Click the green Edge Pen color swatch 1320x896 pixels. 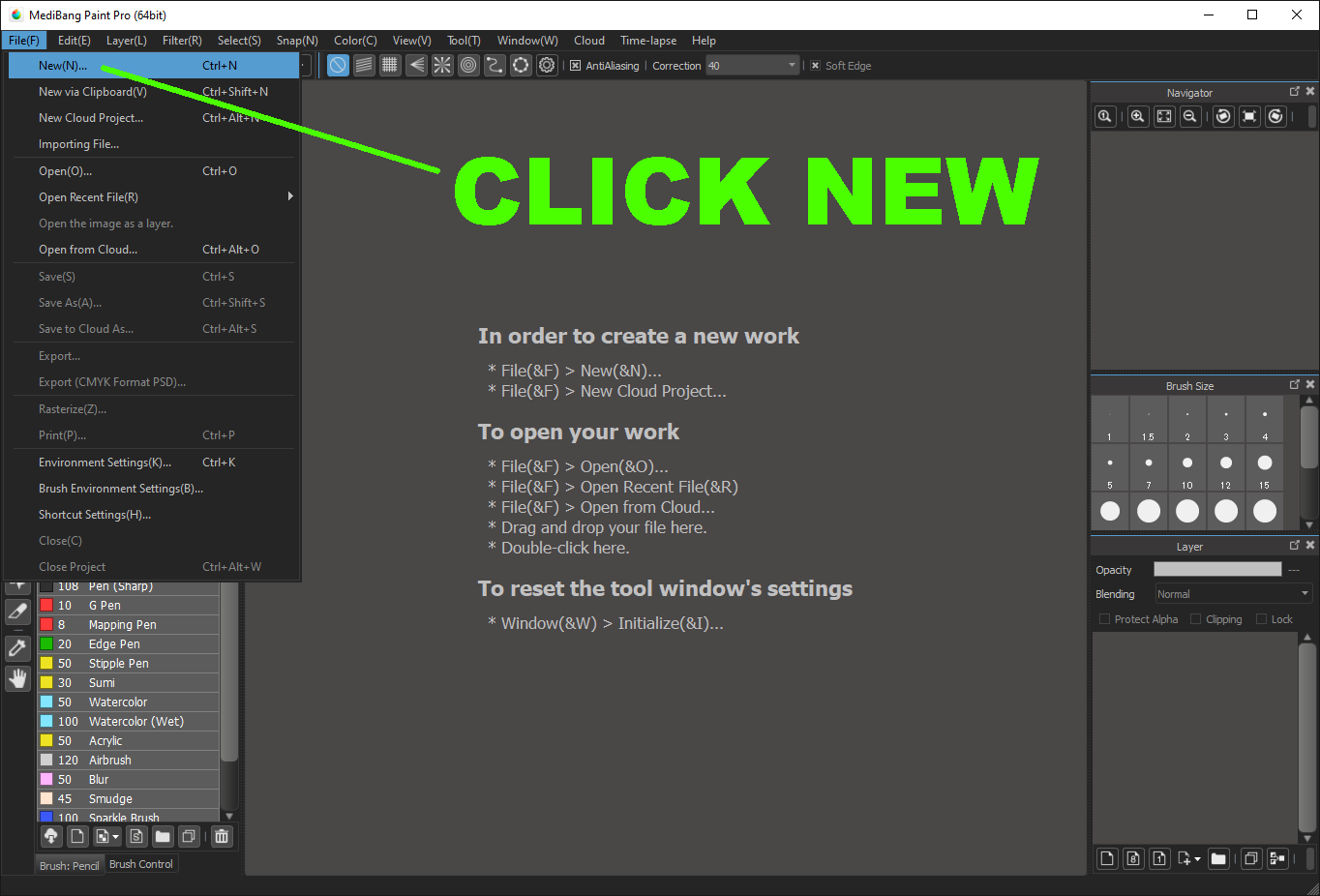point(46,644)
